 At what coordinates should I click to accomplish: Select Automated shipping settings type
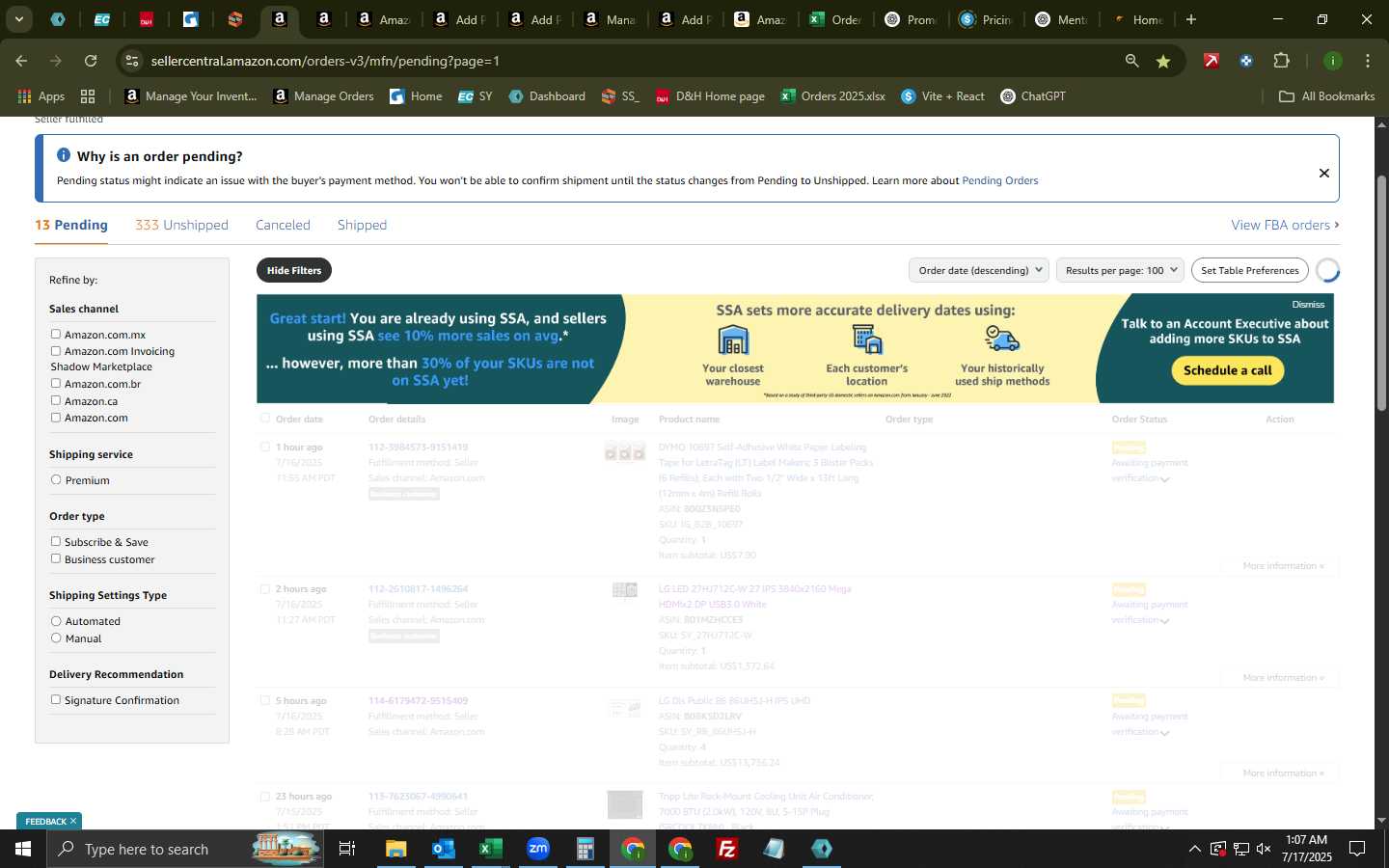[x=56, y=621]
